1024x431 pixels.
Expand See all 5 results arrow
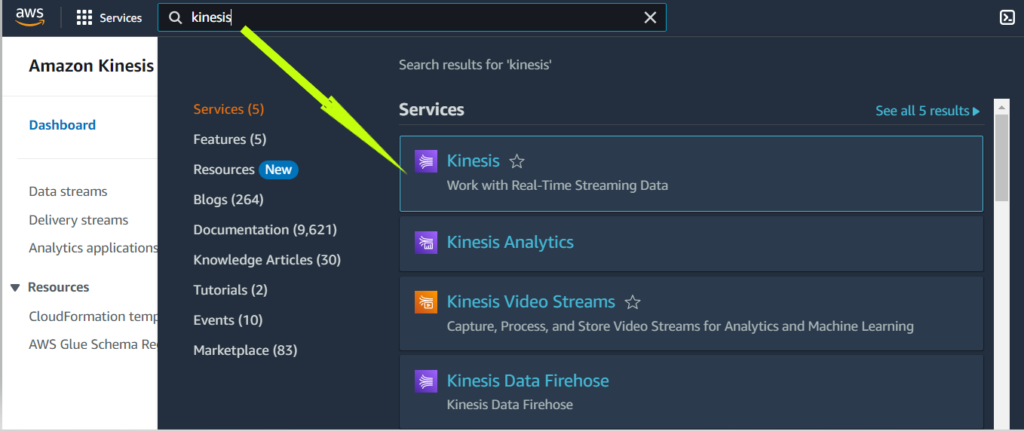pos(976,111)
